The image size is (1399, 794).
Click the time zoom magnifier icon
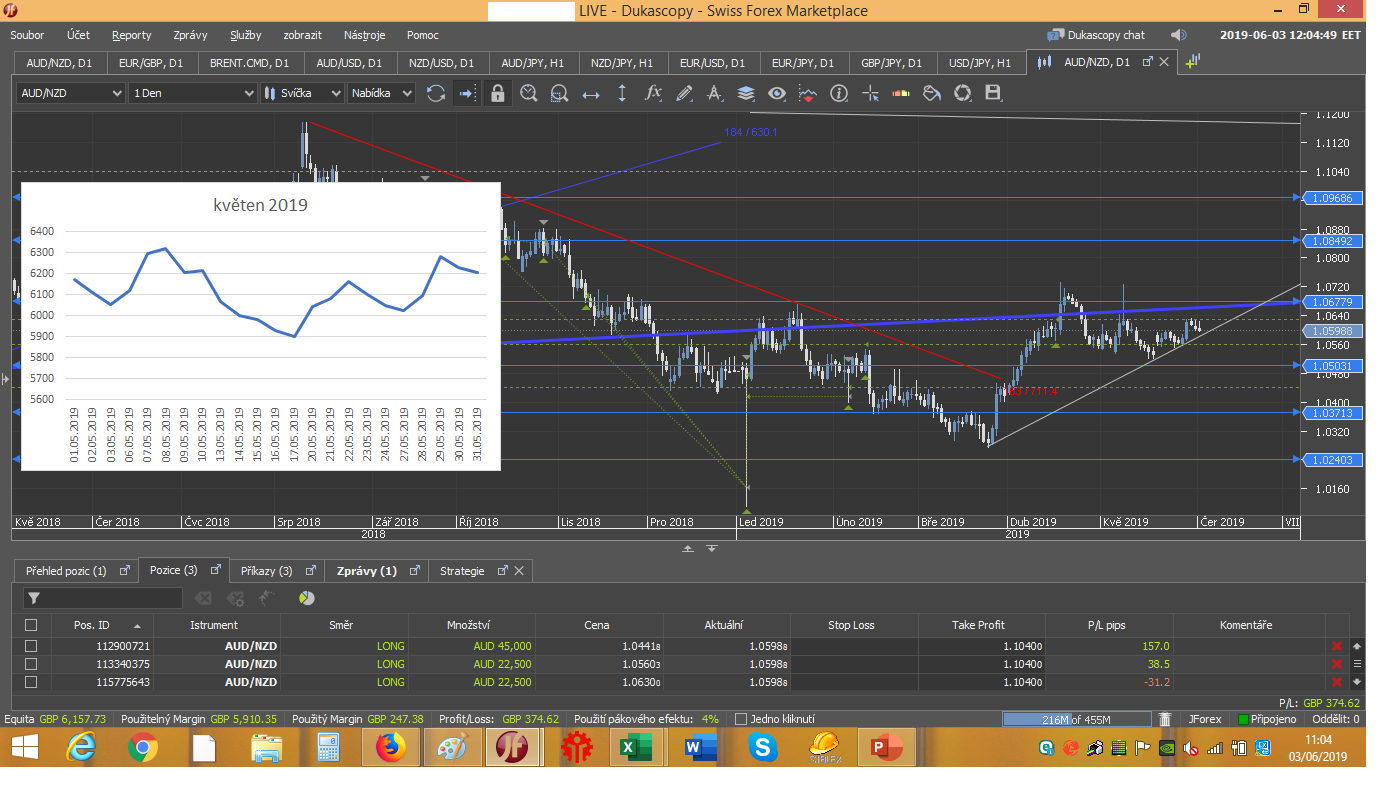click(x=529, y=93)
